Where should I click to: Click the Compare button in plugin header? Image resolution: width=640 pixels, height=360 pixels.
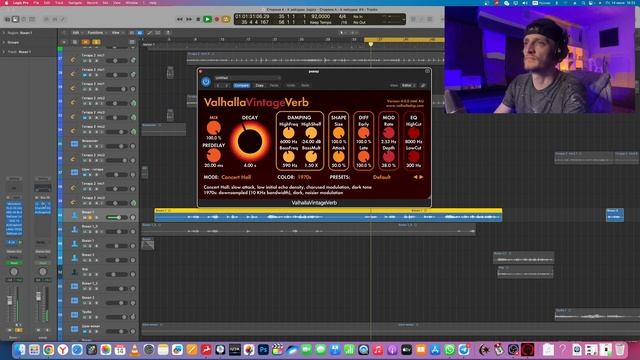(x=242, y=85)
